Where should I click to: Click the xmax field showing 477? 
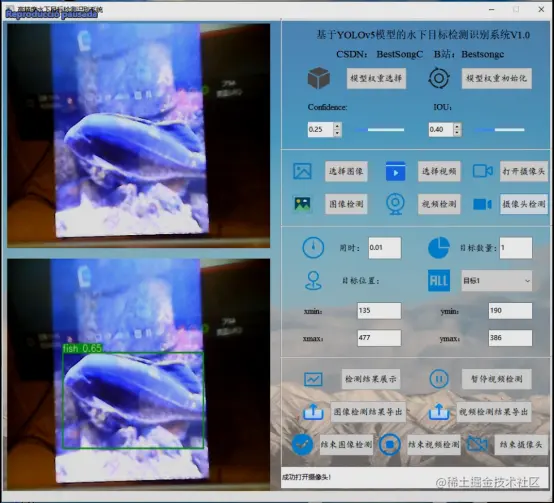(x=379, y=338)
